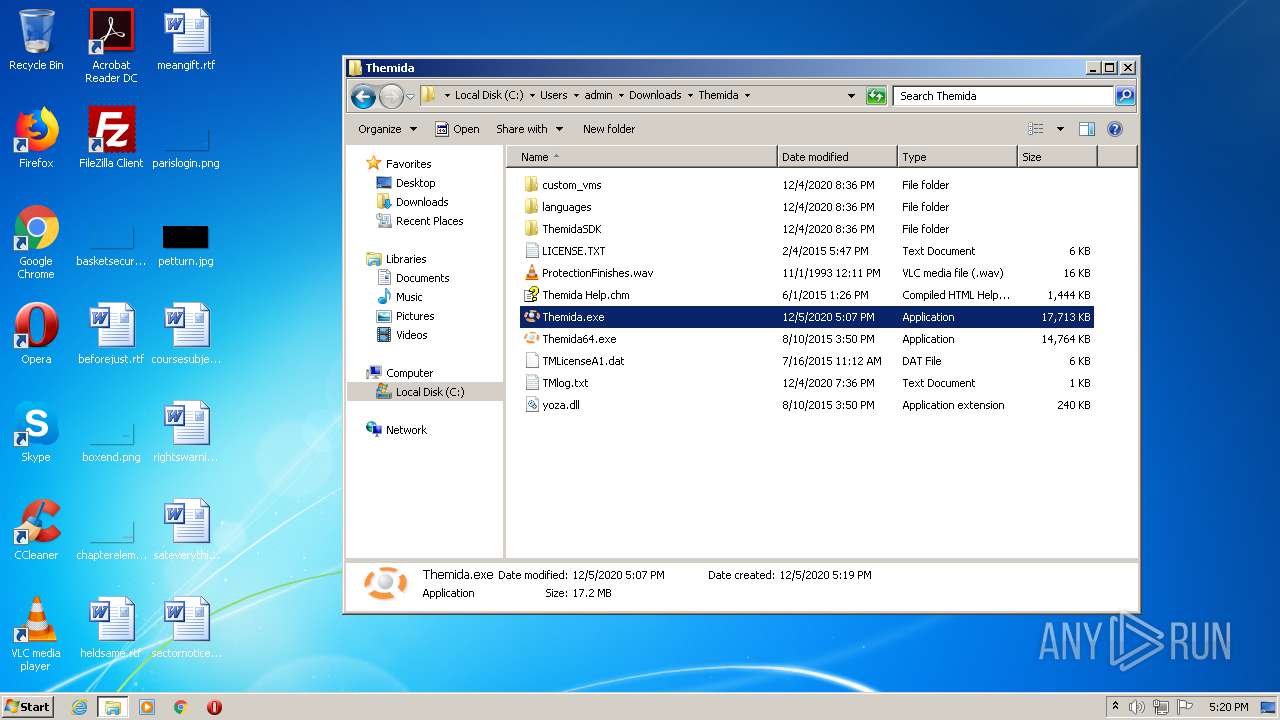Screen dimensions: 1280x720
Task: Click Local Disk (C:) in breadcrumb
Action: coord(489,96)
